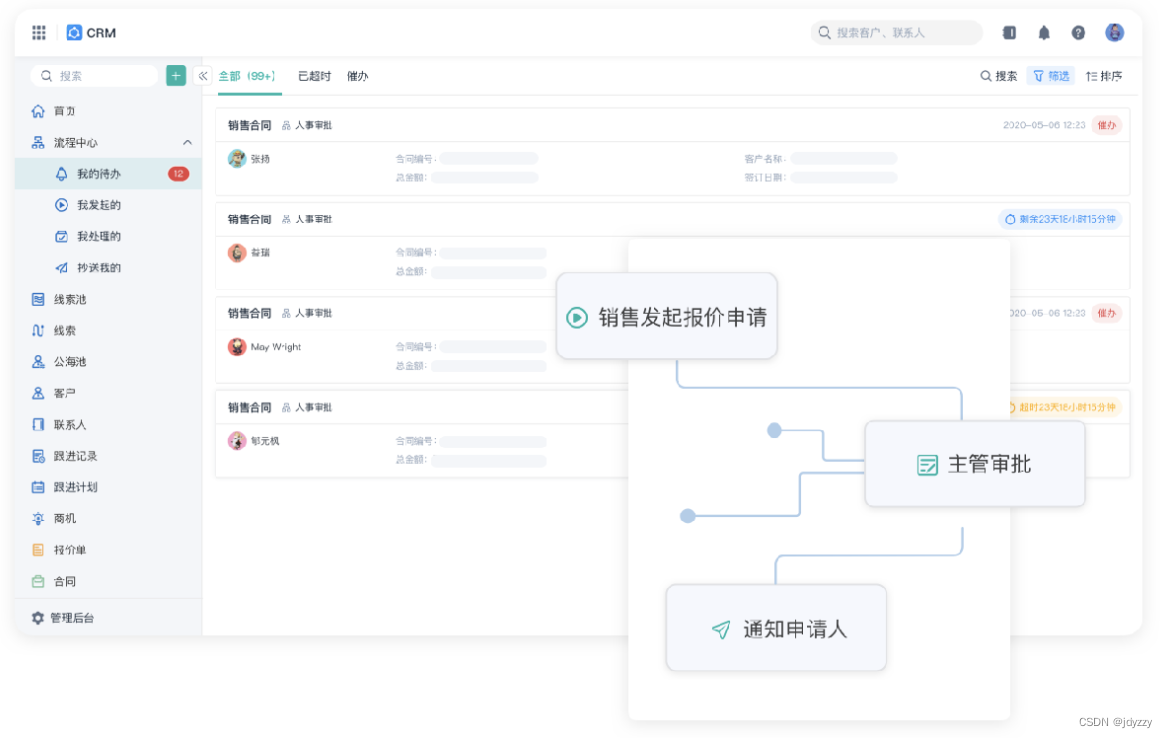1168x738 pixels.
Task: Click 销售合同 title on first card
Action: pos(250,125)
